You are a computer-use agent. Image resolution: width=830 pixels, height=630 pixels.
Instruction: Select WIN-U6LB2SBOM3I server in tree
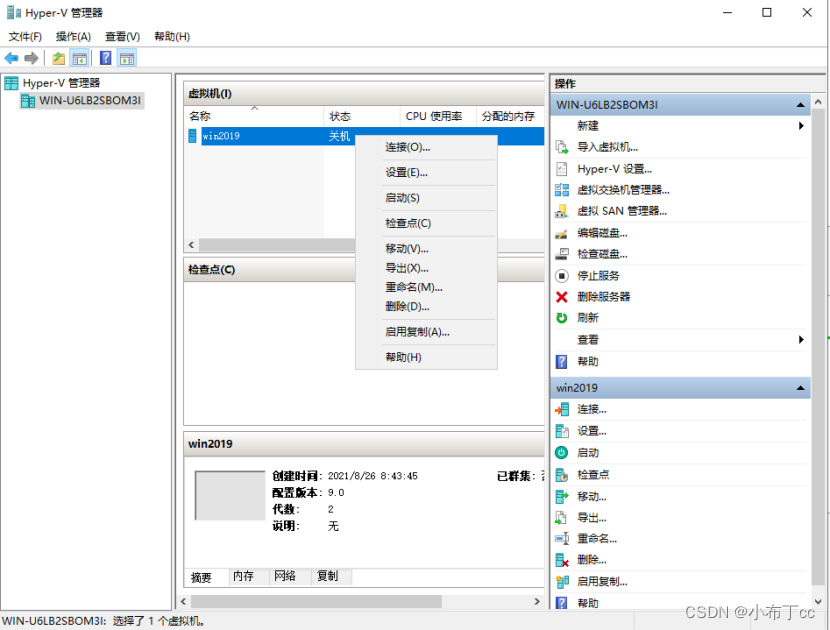[x=90, y=101]
